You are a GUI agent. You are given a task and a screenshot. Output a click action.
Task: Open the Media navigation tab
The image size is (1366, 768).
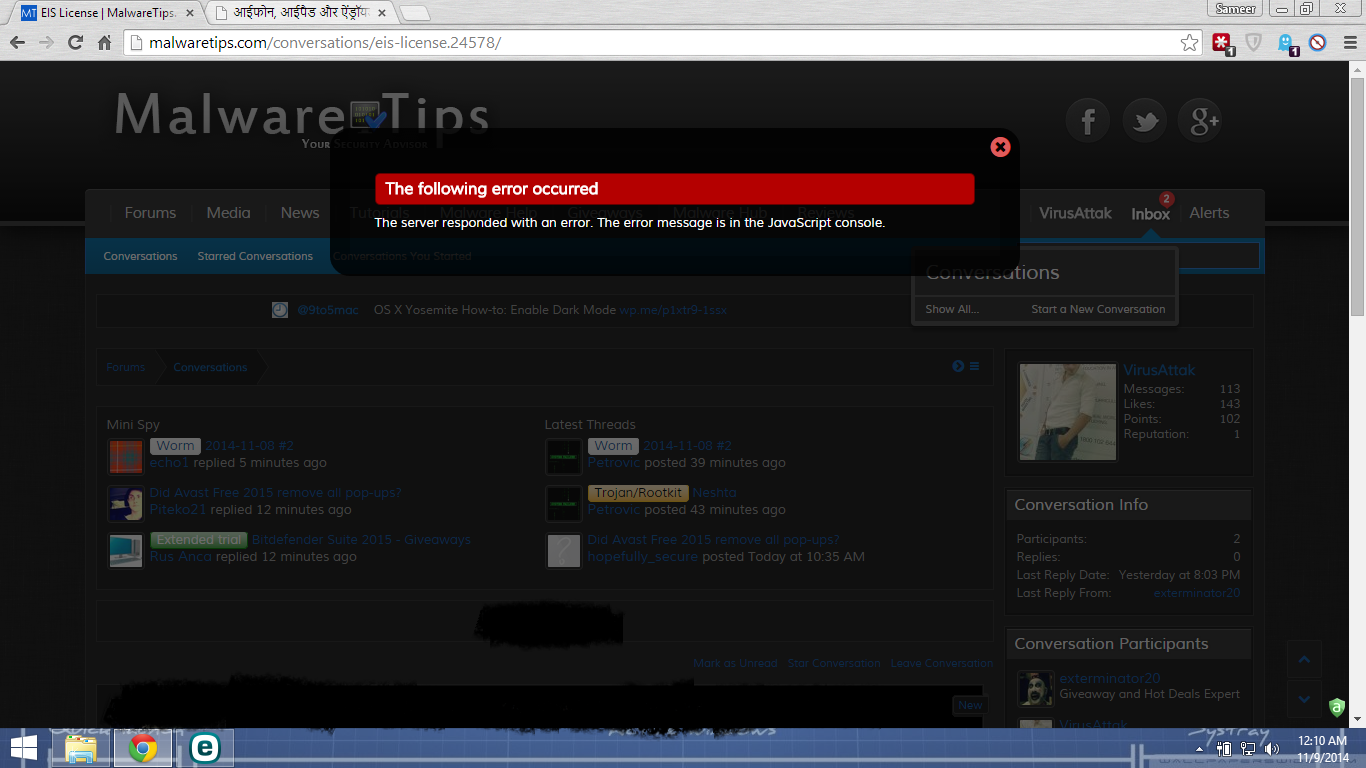click(229, 213)
